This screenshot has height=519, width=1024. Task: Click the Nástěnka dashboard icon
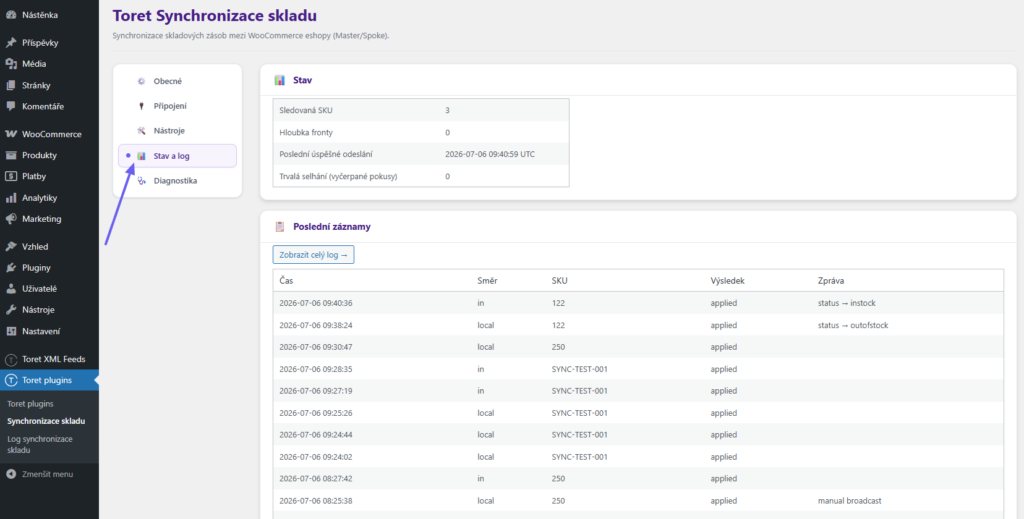(10, 14)
